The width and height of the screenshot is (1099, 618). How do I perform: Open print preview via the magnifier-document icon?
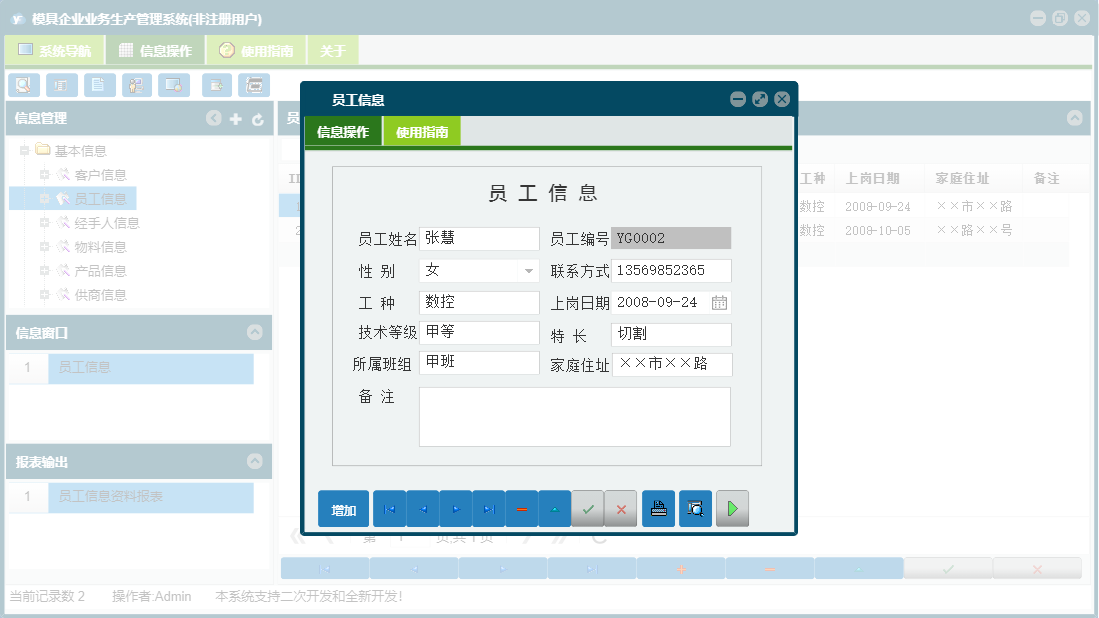coord(695,508)
